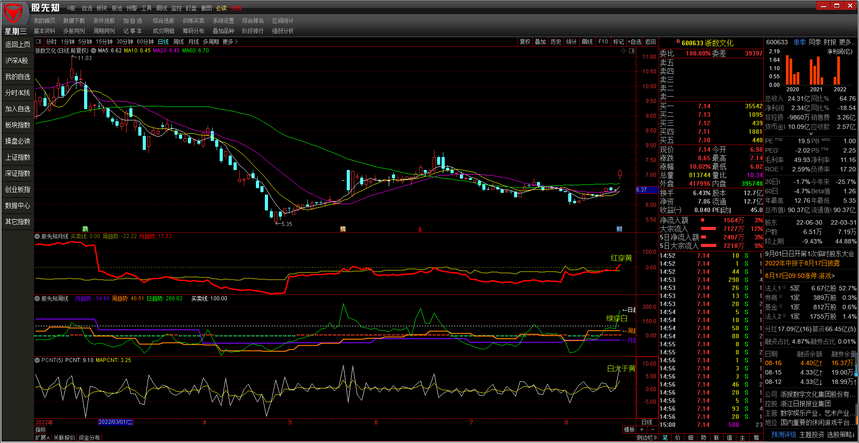Image resolution: width=859 pixels, height=443 pixels.
Task: Click the layout icon left of 分时
Action: click(38, 42)
